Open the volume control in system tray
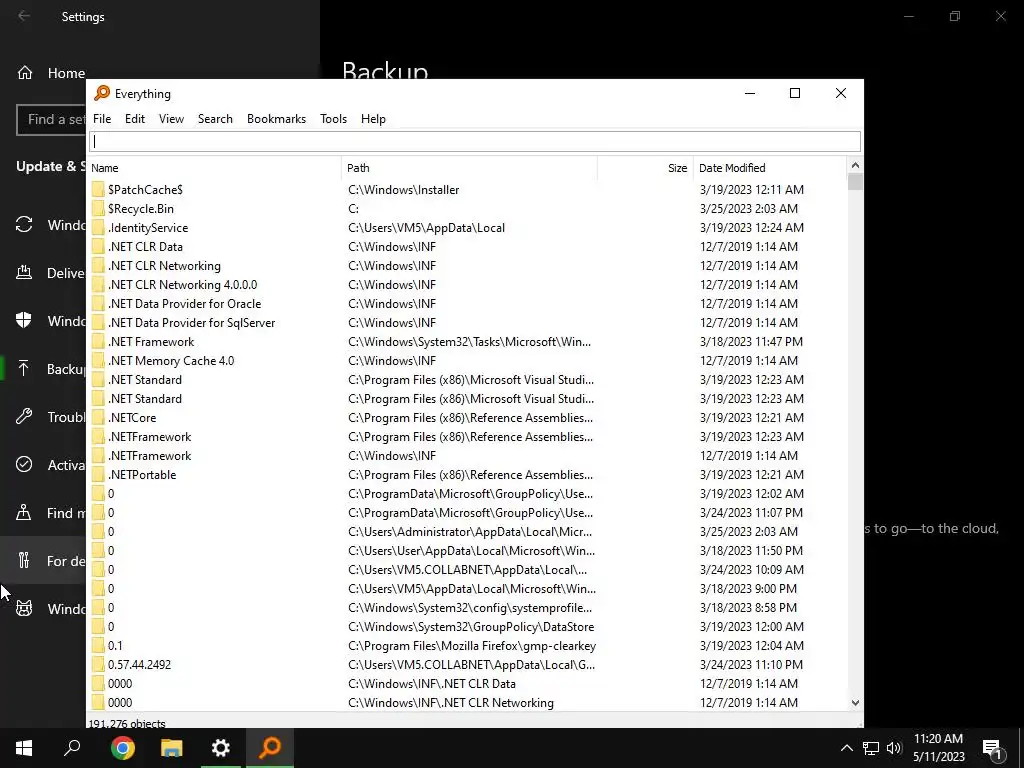This screenshot has height=768, width=1024. [894, 748]
